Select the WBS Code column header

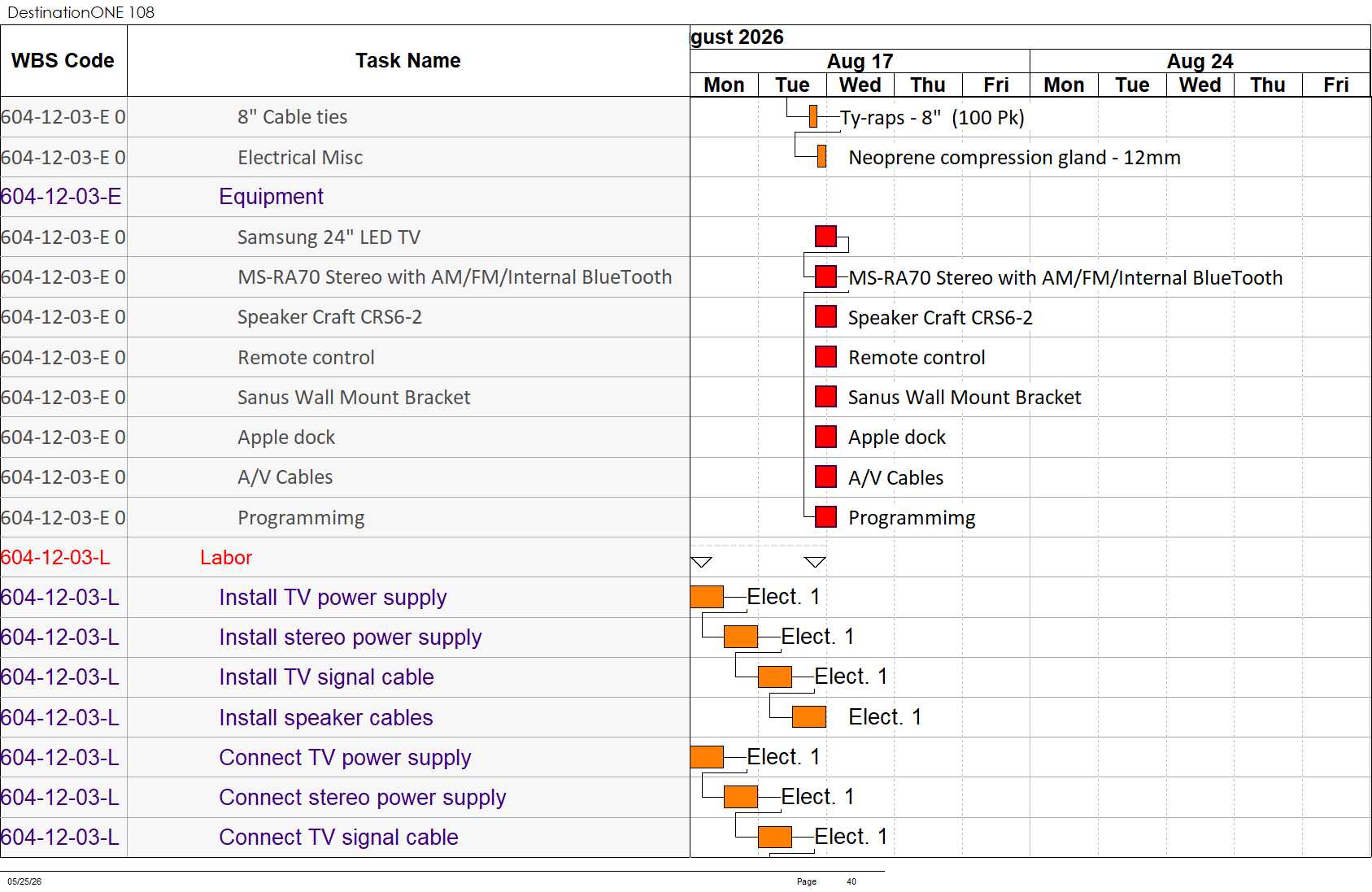[x=63, y=61]
